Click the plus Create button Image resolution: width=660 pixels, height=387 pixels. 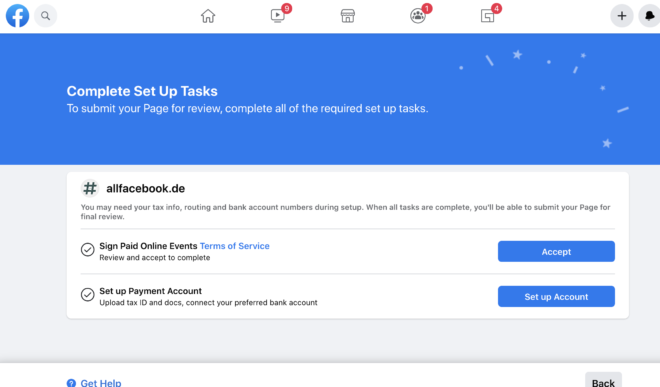coord(622,16)
